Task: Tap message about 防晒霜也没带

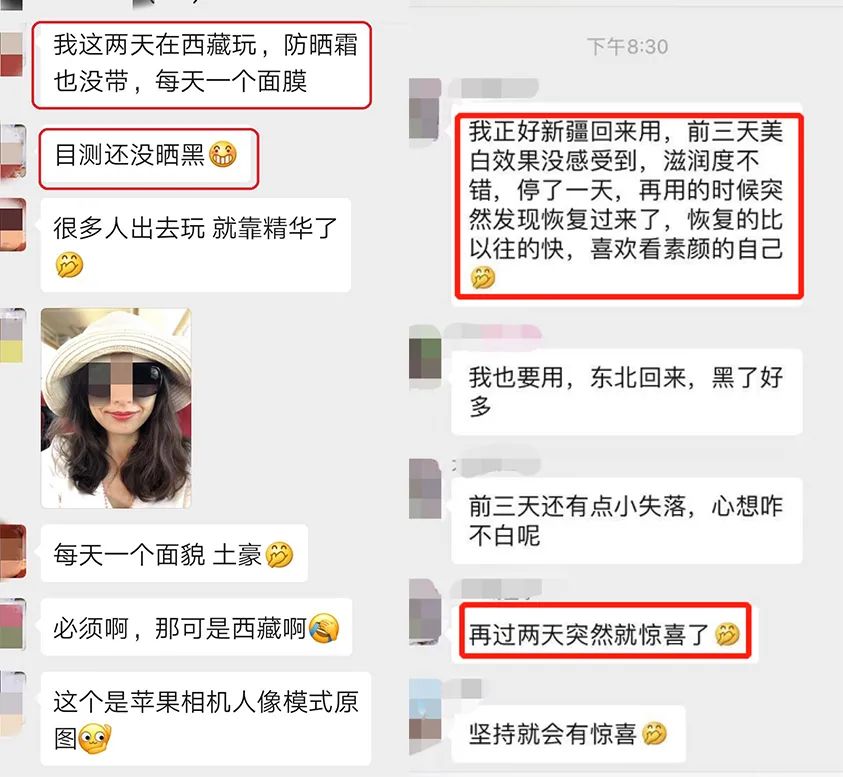Action: 202,65
